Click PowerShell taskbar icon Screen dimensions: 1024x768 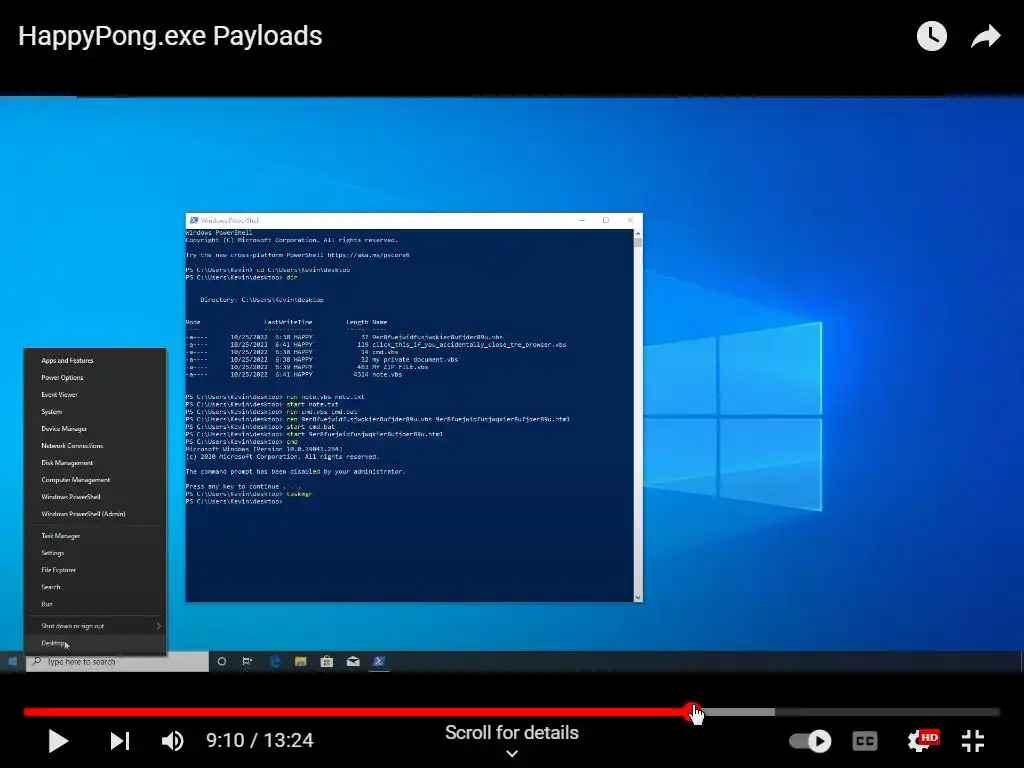coord(379,662)
